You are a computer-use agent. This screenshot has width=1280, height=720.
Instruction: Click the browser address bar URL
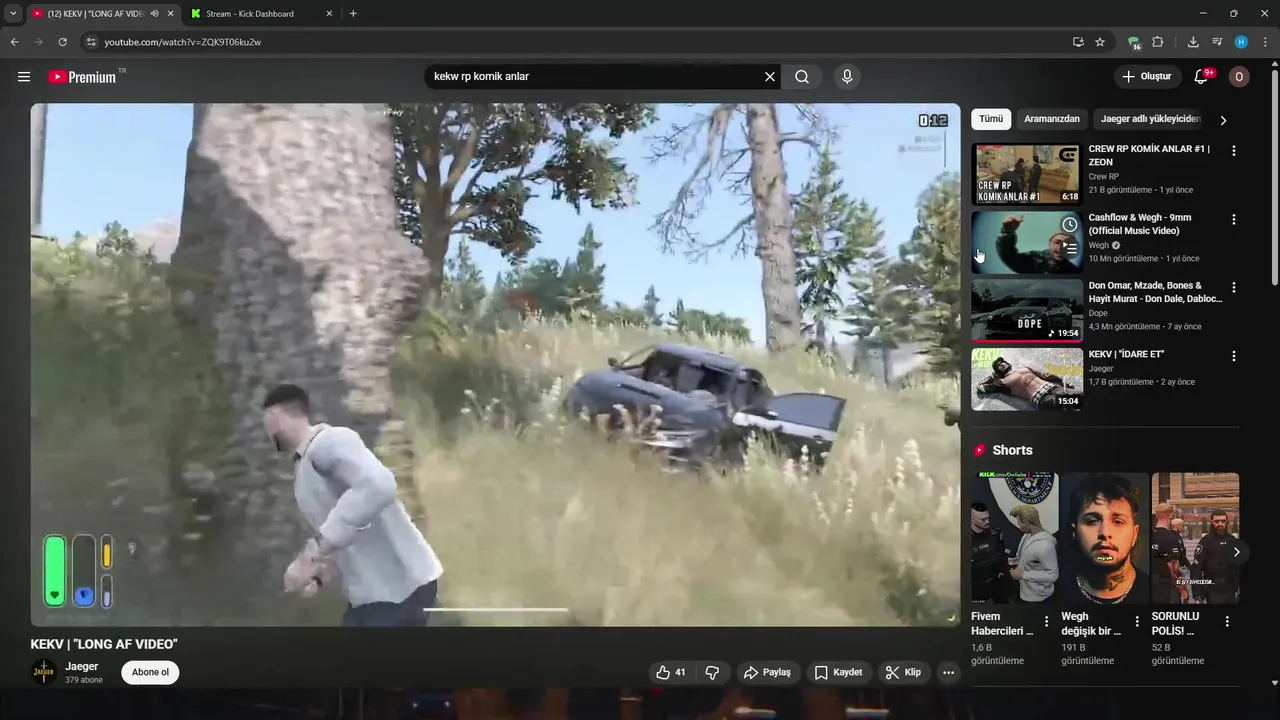pyautogui.click(x=183, y=42)
